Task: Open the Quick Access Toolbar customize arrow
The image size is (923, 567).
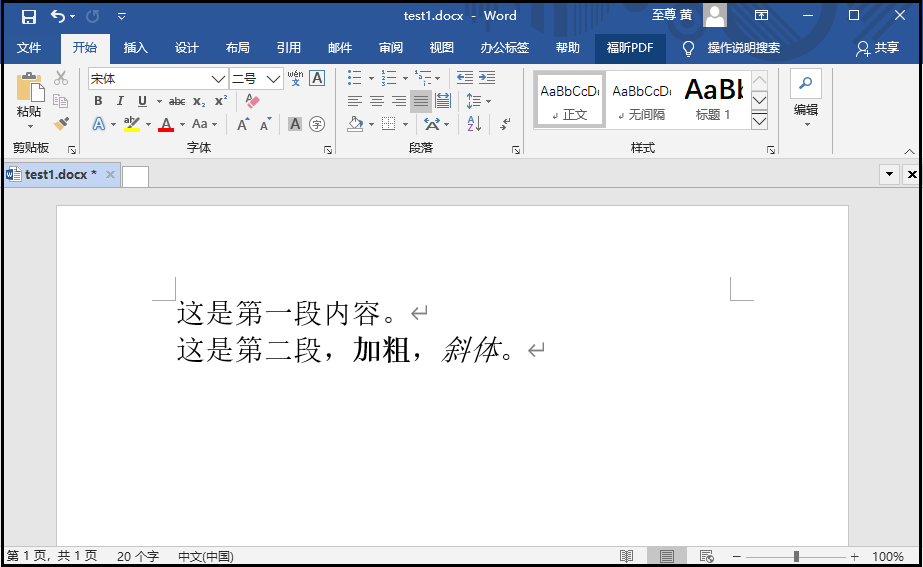Action: (x=121, y=16)
